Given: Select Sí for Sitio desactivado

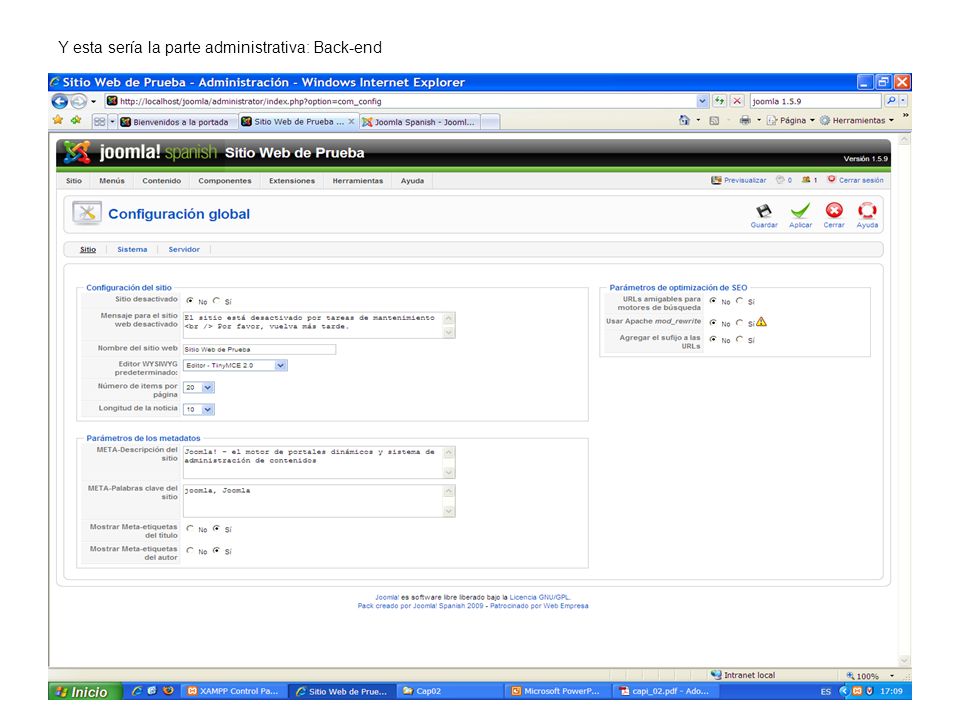Looking at the screenshot, I should [216, 301].
